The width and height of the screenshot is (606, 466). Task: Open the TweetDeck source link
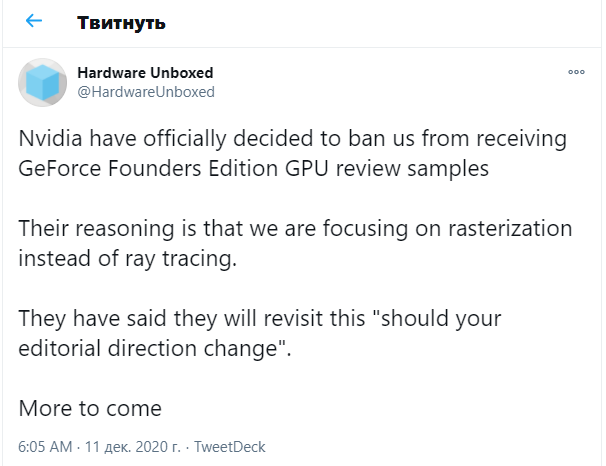click(x=229, y=447)
